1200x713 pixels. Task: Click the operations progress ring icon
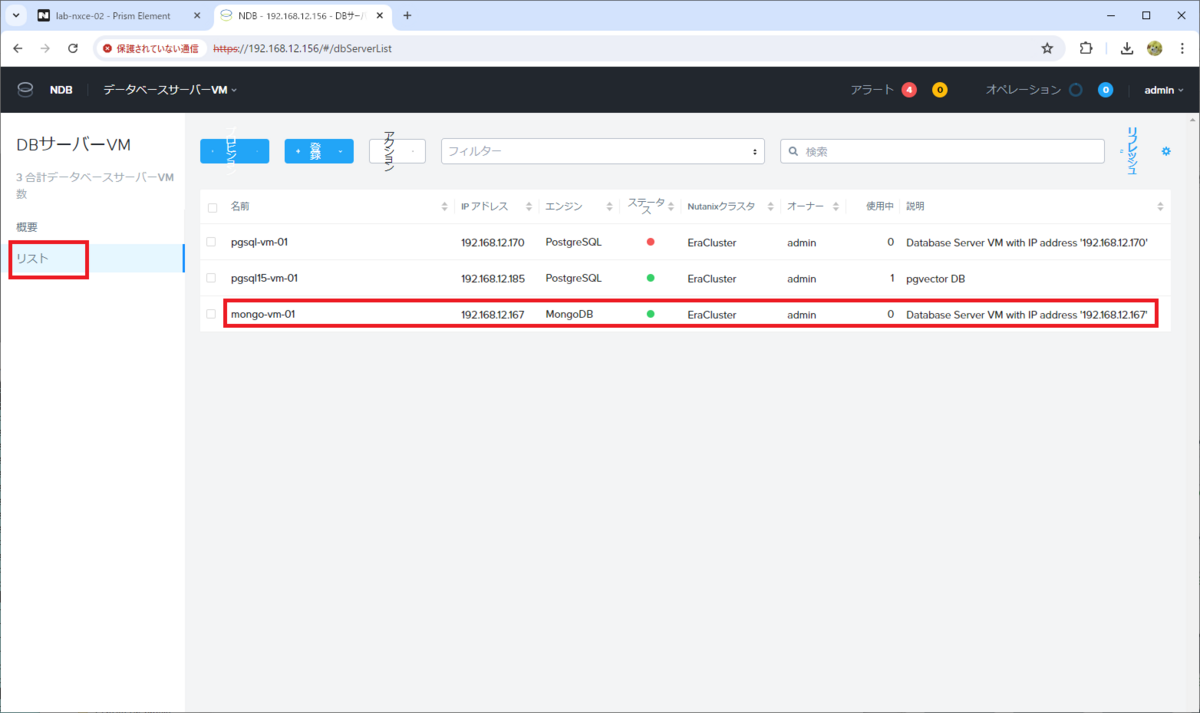pos(1075,90)
